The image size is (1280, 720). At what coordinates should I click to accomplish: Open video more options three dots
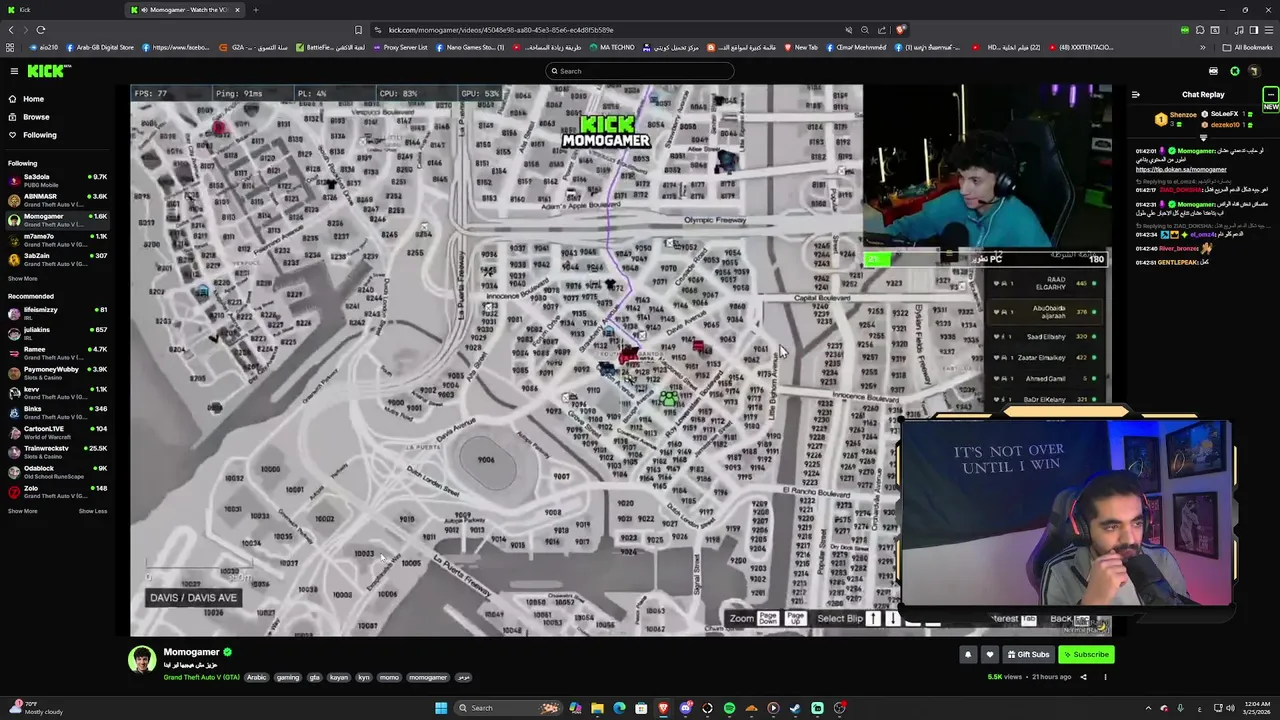click(x=1105, y=677)
